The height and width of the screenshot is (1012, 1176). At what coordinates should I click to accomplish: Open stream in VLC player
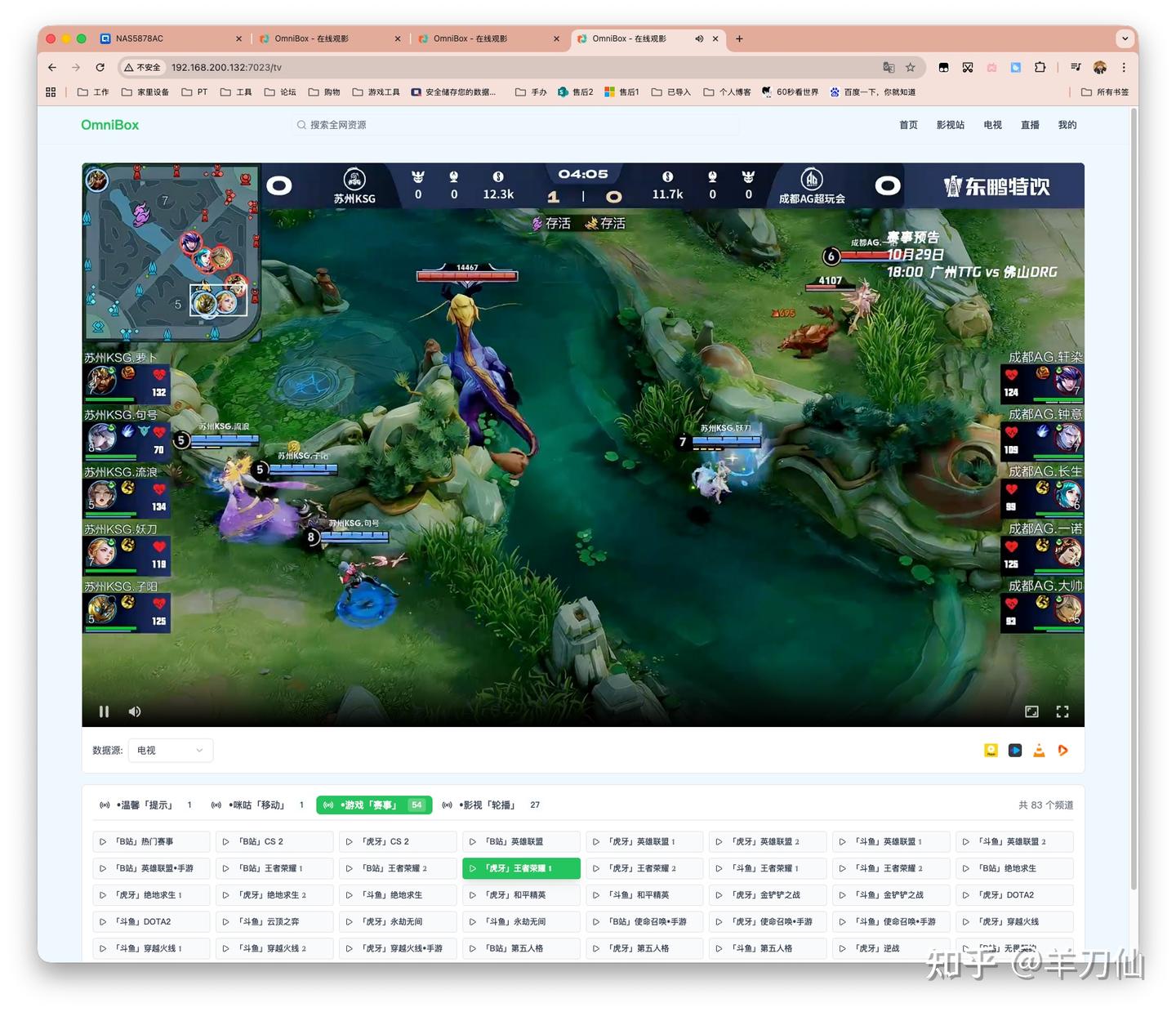point(1039,751)
